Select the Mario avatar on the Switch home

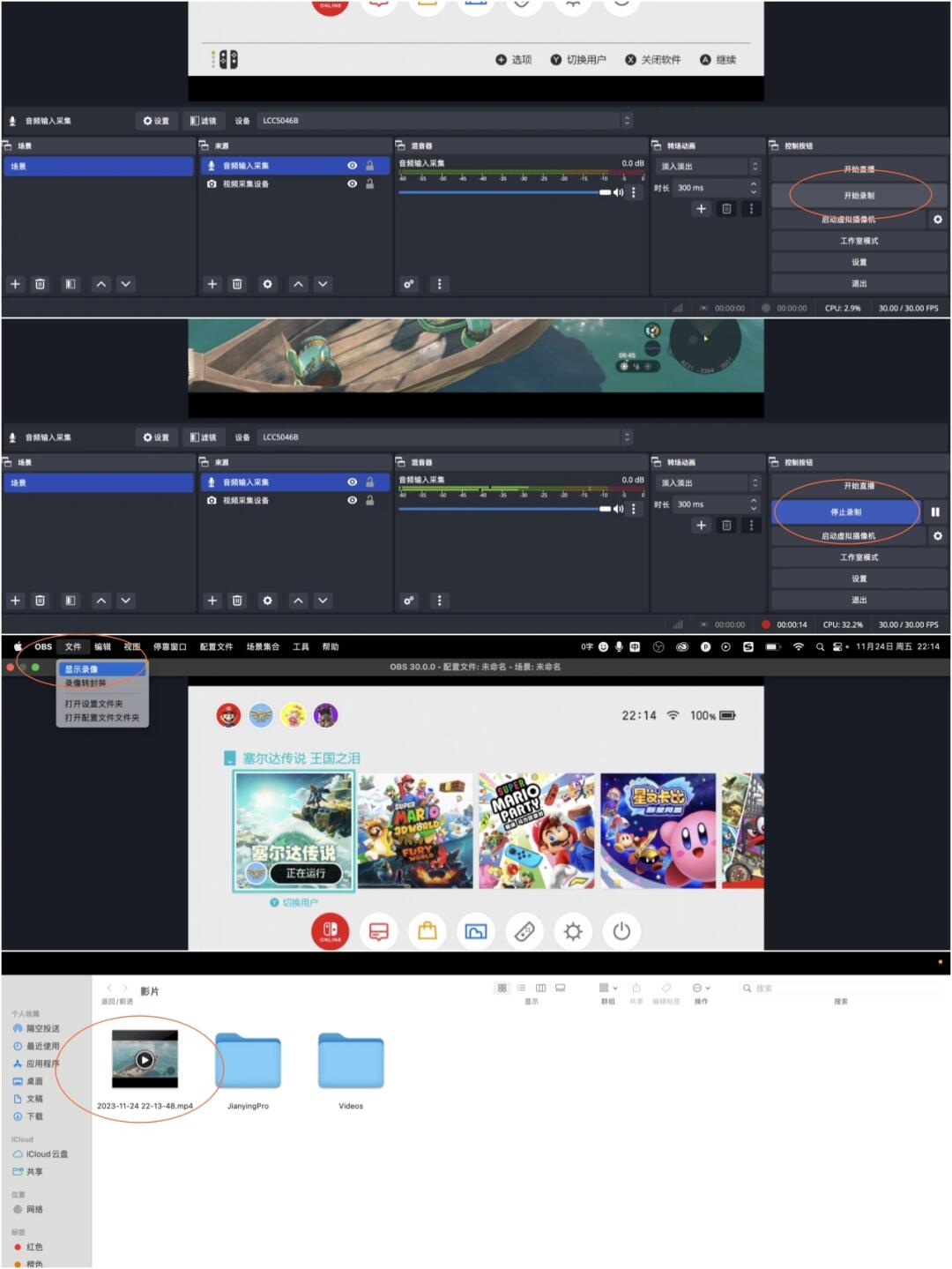click(x=228, y=715)
